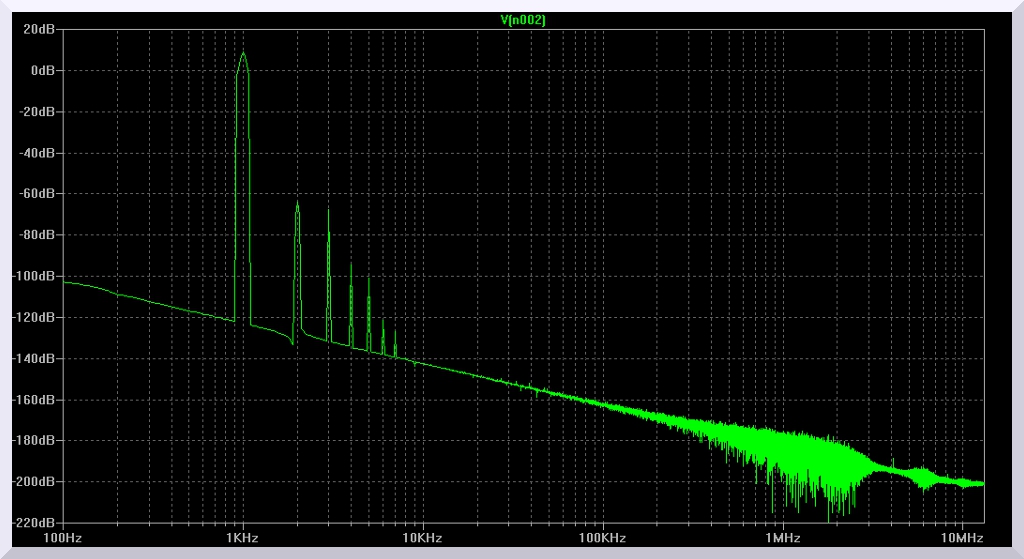
Task: Click the -140dB vertical axis label
Action: (36, 358)
